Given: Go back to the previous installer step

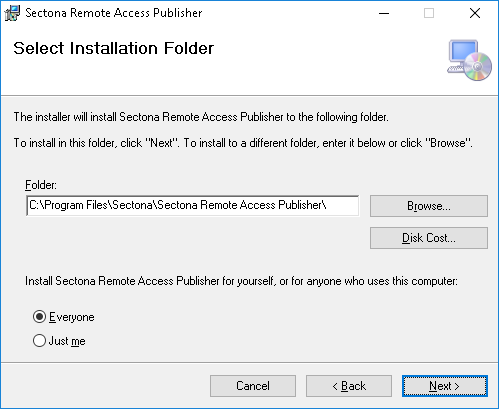Looking at the screenshot, I should tap(349, 386).
